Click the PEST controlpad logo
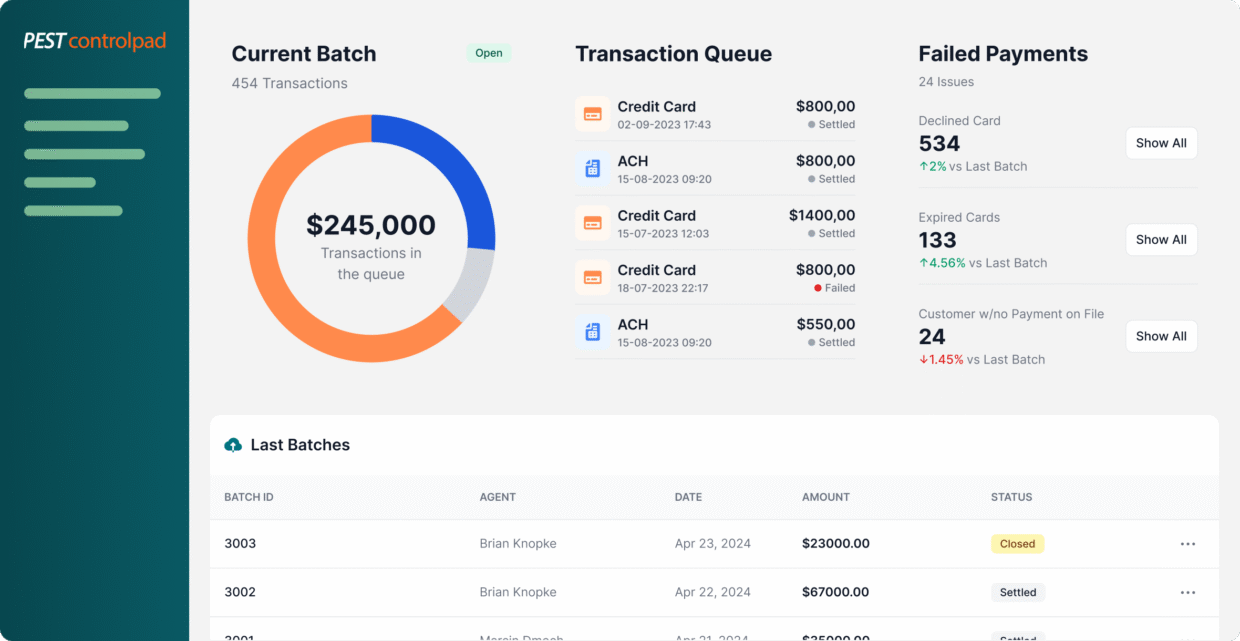 pyautogui.click(x=95, y=41)
